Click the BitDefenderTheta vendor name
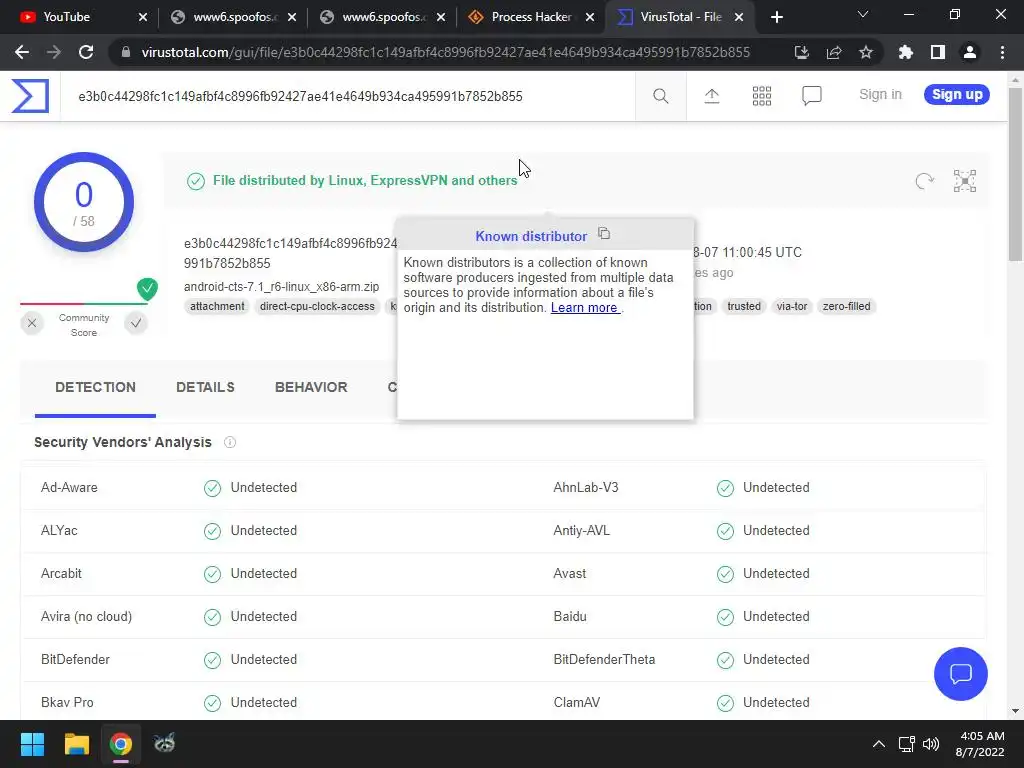The image size is (1024, 768). click(x=604, y=660)
